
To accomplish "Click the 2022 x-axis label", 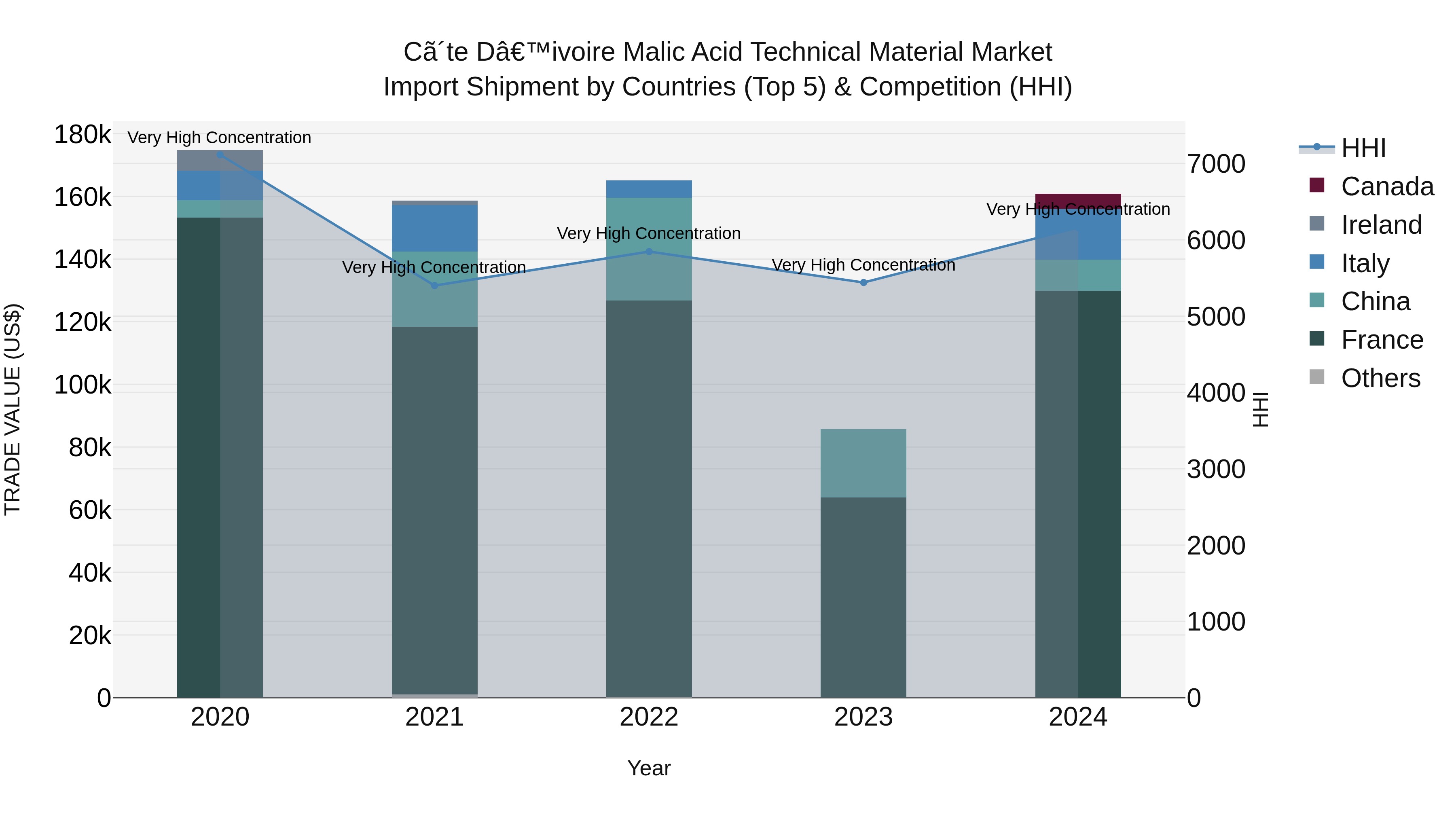I will point(649,717).
